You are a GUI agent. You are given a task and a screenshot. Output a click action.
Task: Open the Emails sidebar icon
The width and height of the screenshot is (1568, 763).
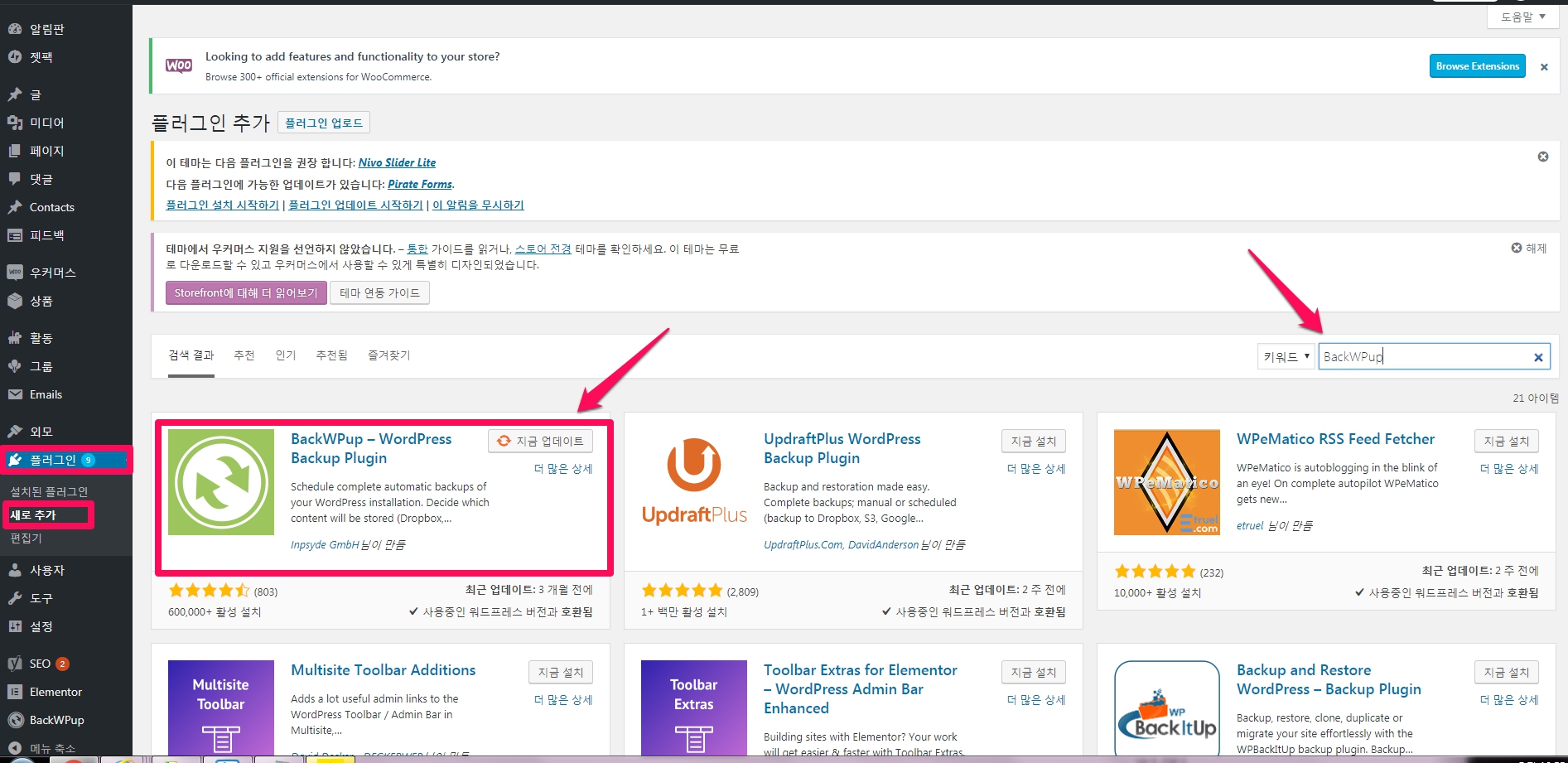(15, 394)
